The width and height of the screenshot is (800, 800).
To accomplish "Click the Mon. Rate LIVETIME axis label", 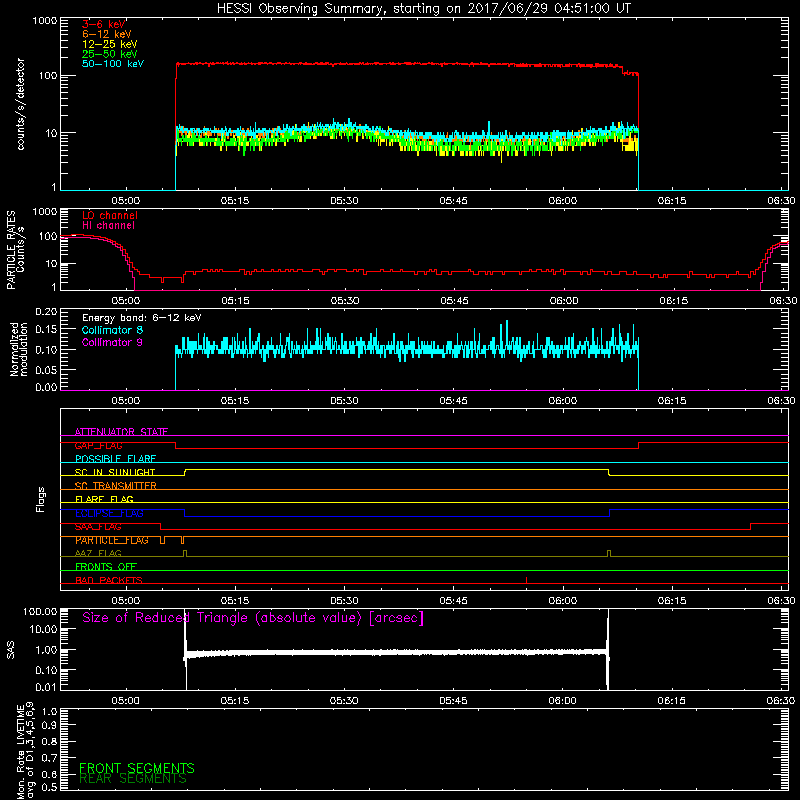I will (25, 751).
